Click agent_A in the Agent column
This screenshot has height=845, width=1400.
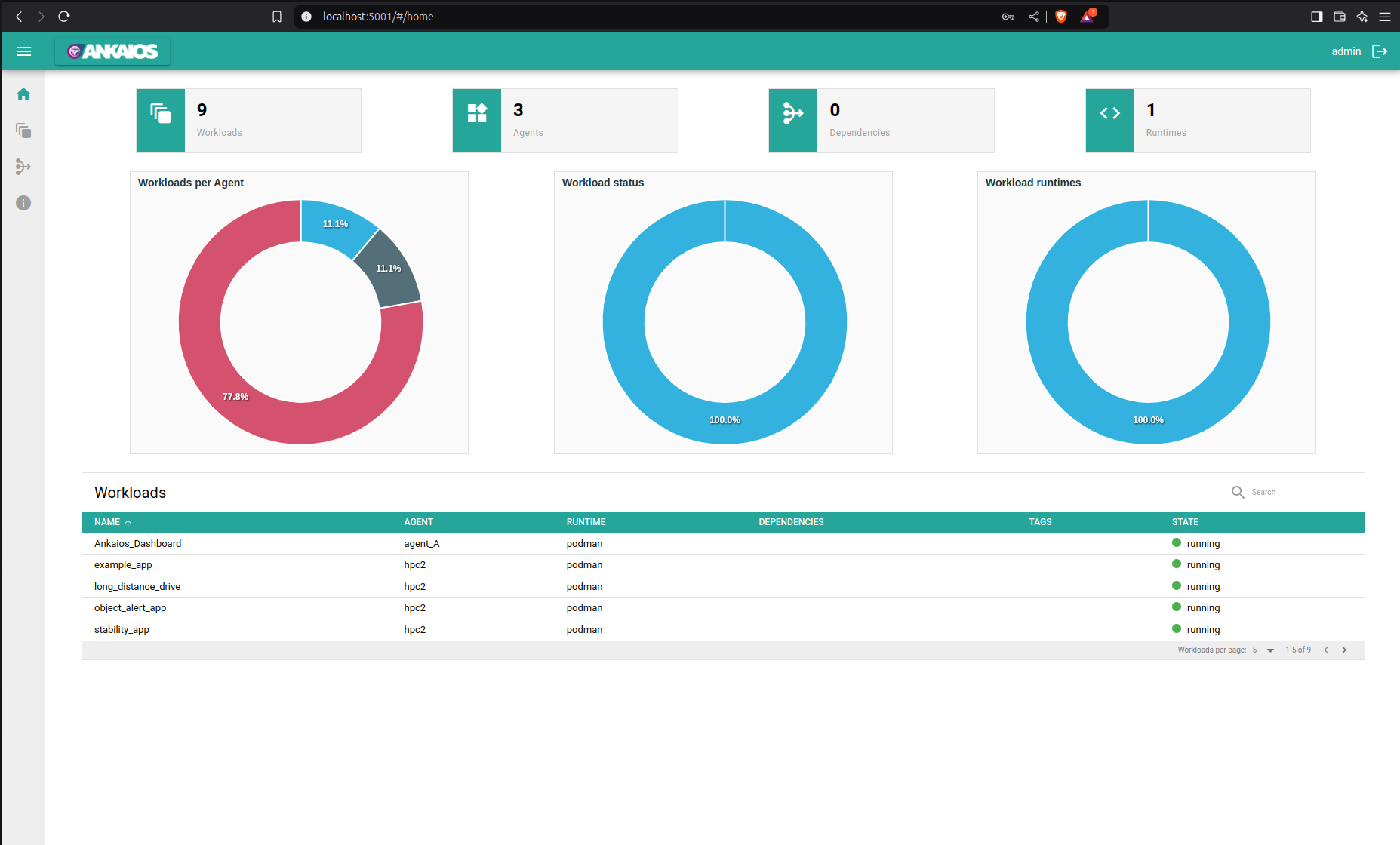pos(421,544)
